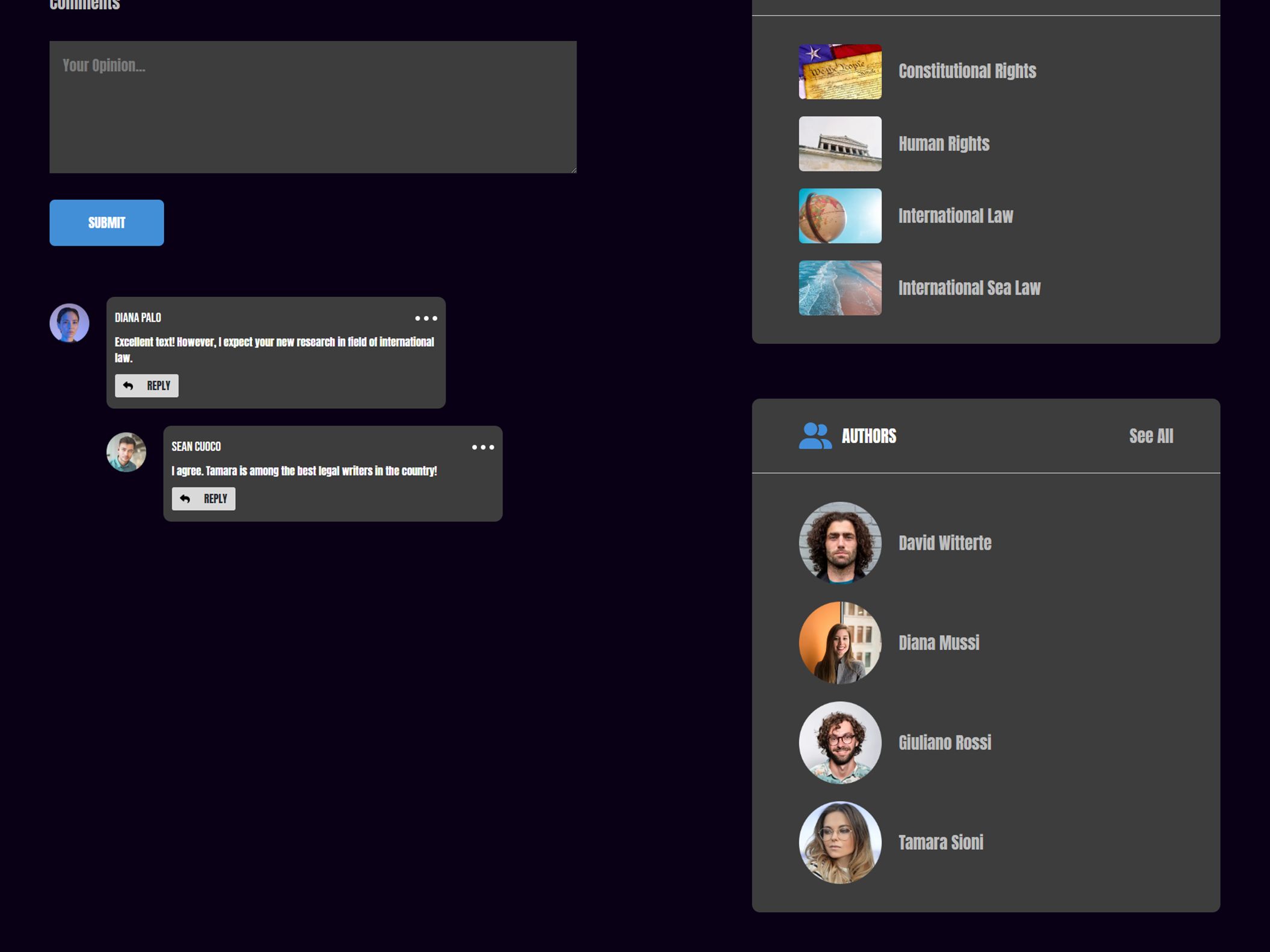Open Diana Palo's comment options menu
This screenshot has height=952, width=1270.
pyautogui.click(x=426, y=318)
